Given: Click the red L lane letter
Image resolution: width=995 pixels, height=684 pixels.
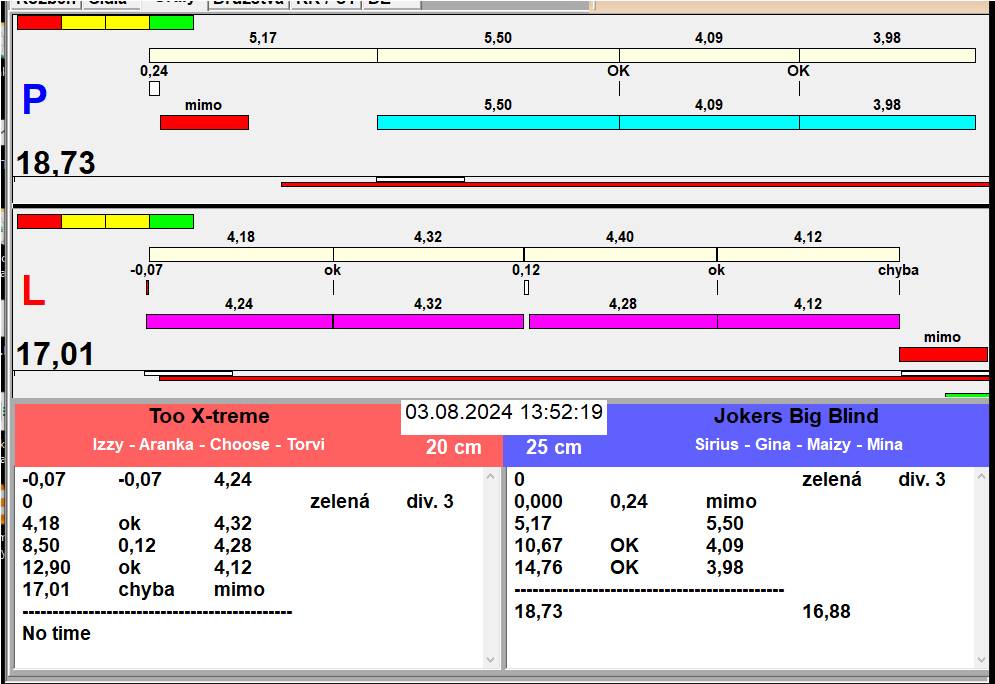Looking at the screenshot, I should (33, 291).
